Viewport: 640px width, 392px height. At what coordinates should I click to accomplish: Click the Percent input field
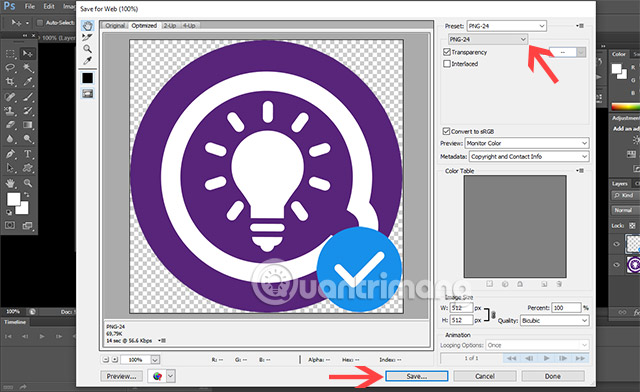point(566,308)
